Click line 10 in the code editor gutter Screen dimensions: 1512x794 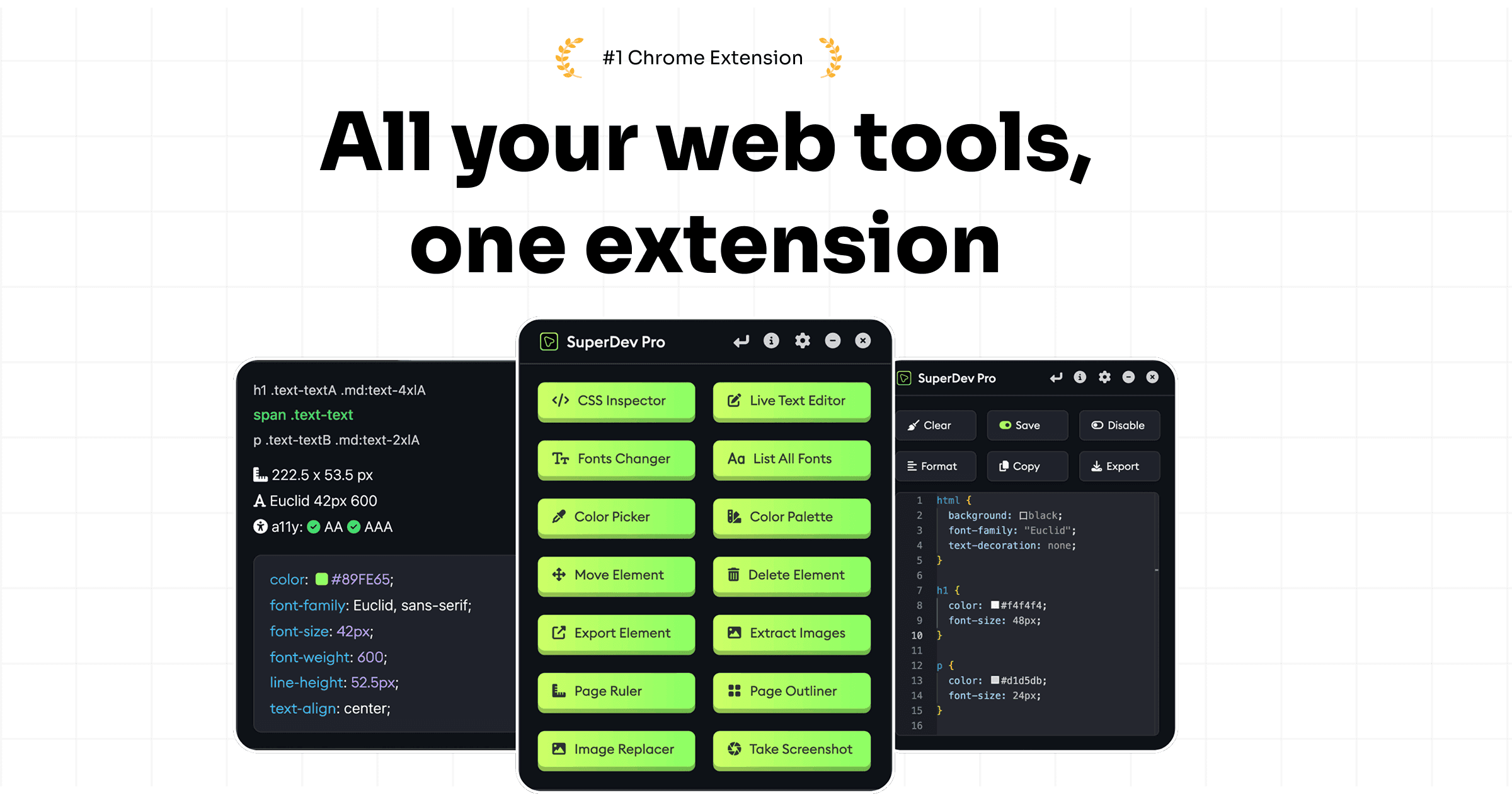(917, 635)
